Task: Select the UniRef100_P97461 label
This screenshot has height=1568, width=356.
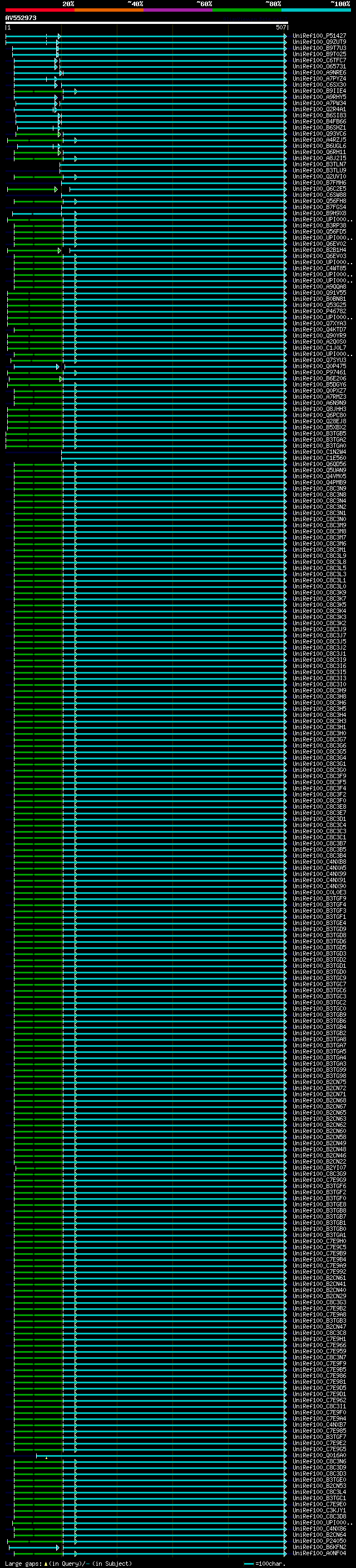Action: [x=319, y=372]
